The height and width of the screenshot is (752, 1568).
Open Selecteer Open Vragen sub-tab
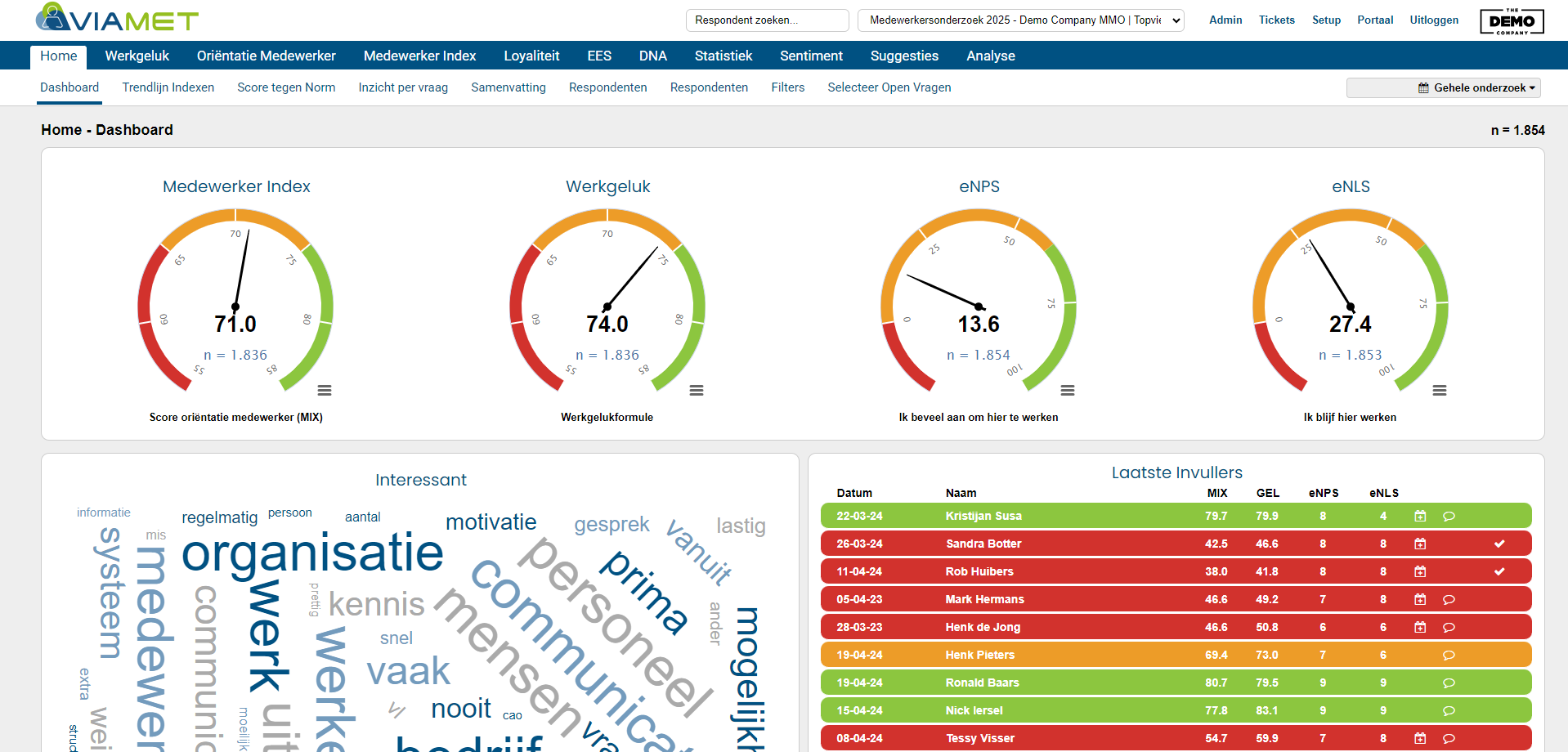pos(889,87)
